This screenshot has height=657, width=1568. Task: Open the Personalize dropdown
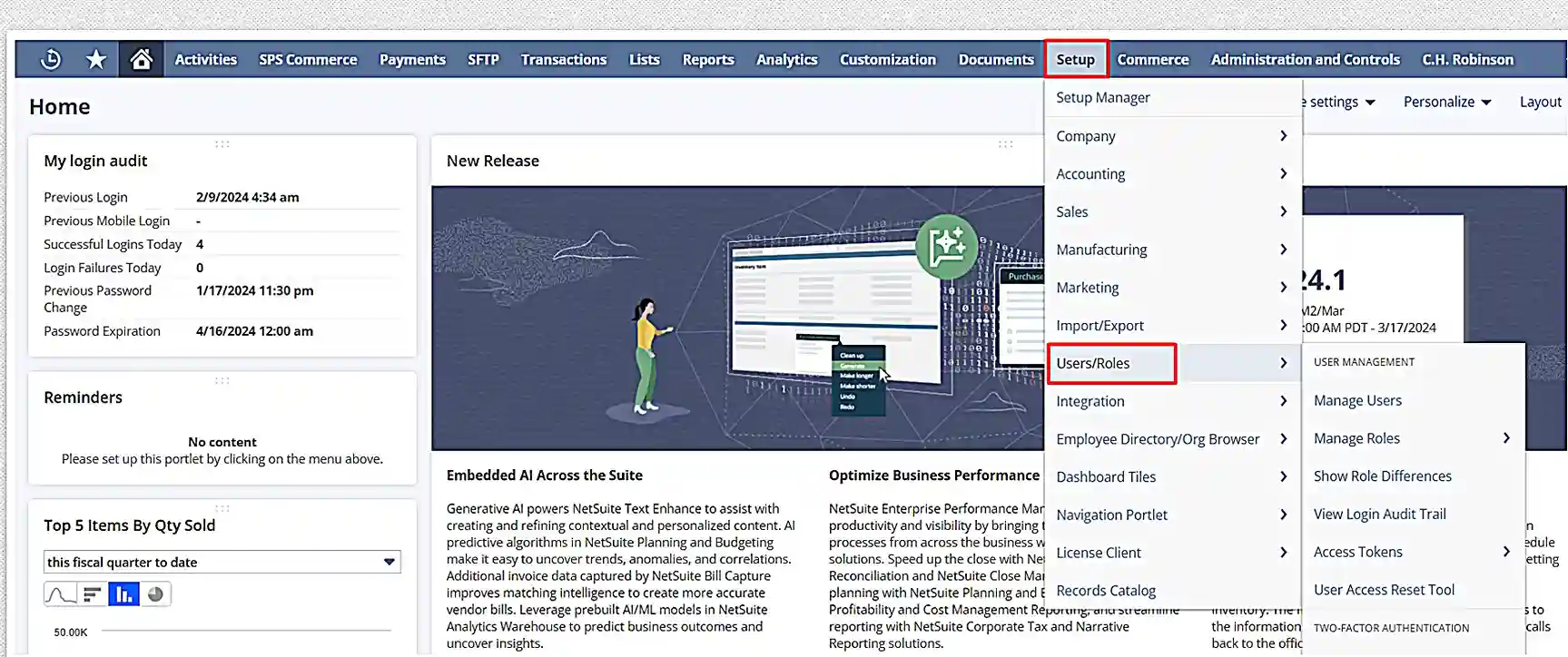(1447, 102)
